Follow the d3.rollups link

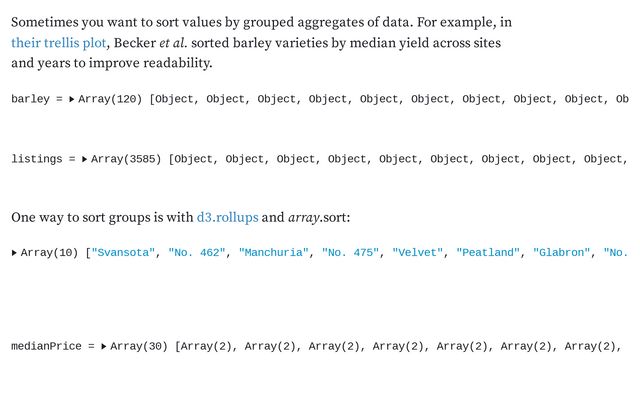[227, 217]
